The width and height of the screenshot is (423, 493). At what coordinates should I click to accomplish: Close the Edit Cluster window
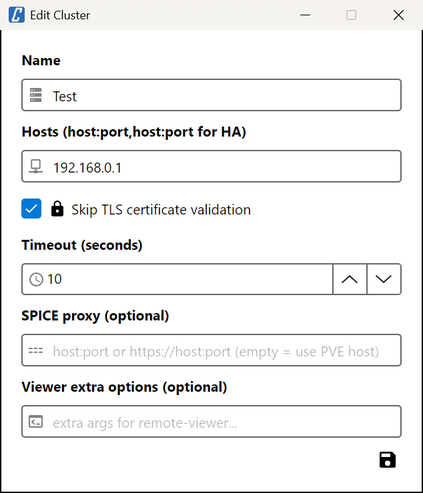click(x=398, y=15)
